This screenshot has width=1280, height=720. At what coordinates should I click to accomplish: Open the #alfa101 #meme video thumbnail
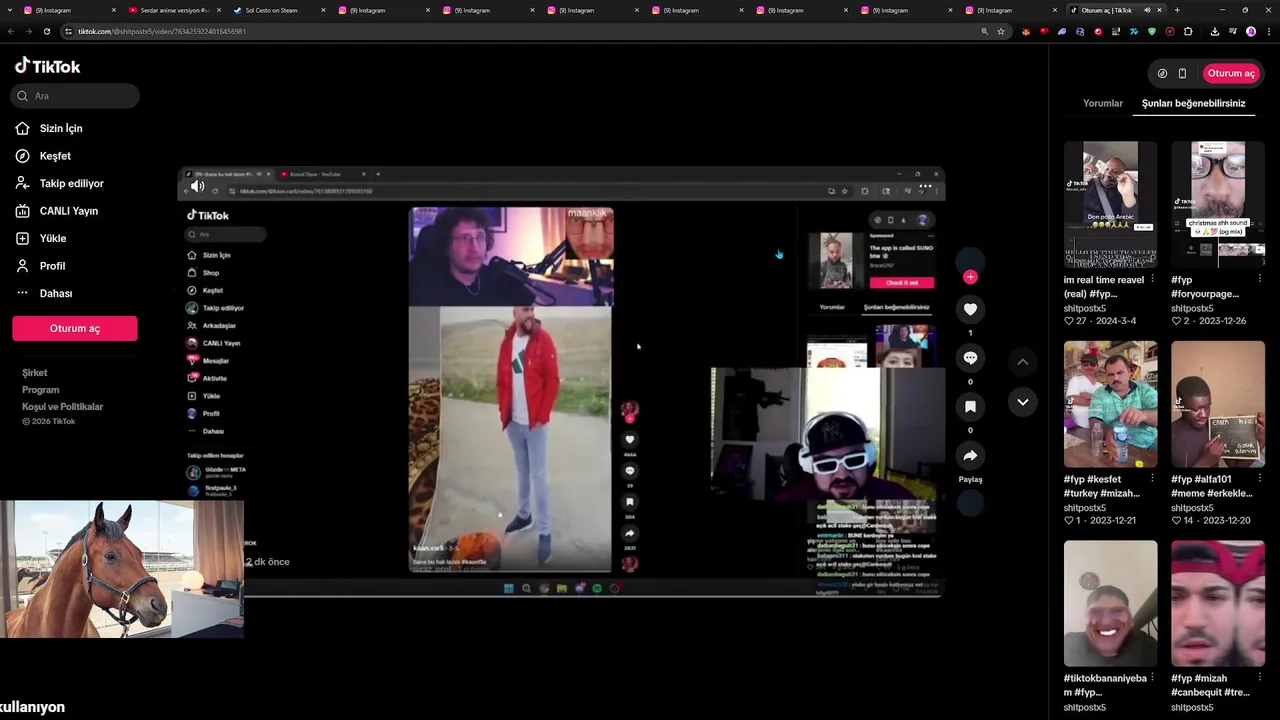(1218, 404)
